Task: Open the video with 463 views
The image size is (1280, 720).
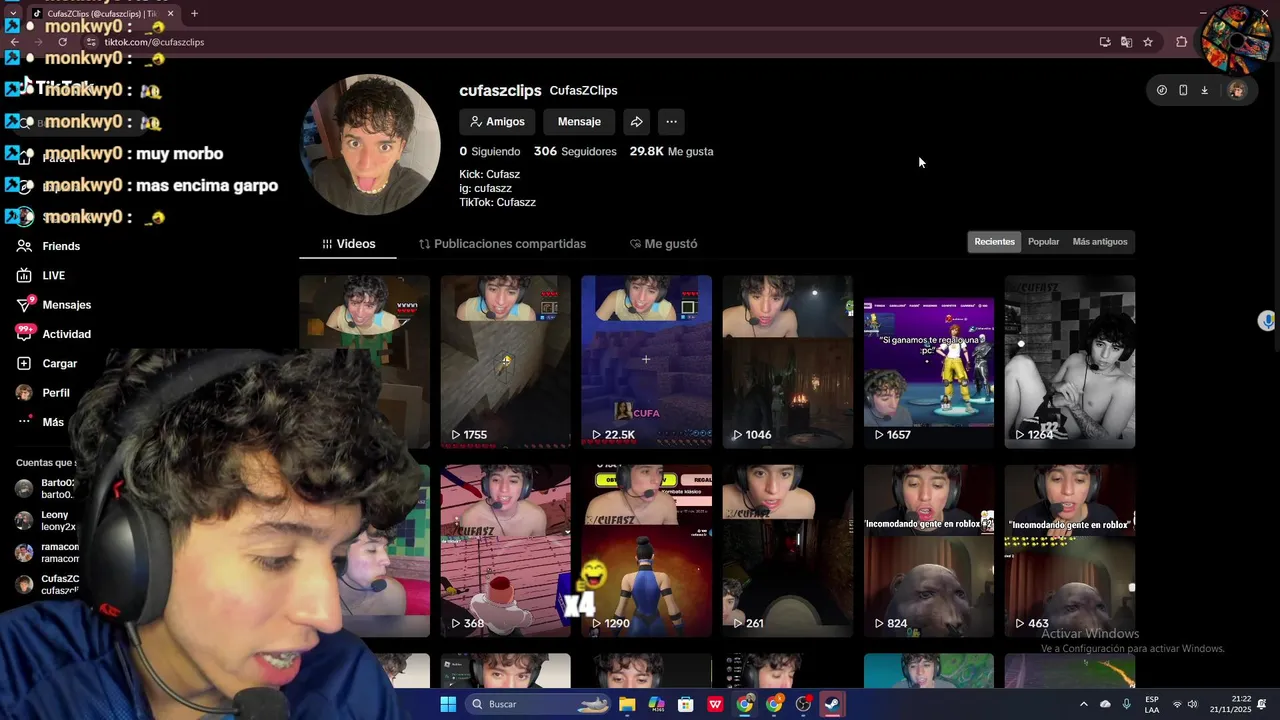Action: (1070, 551)
